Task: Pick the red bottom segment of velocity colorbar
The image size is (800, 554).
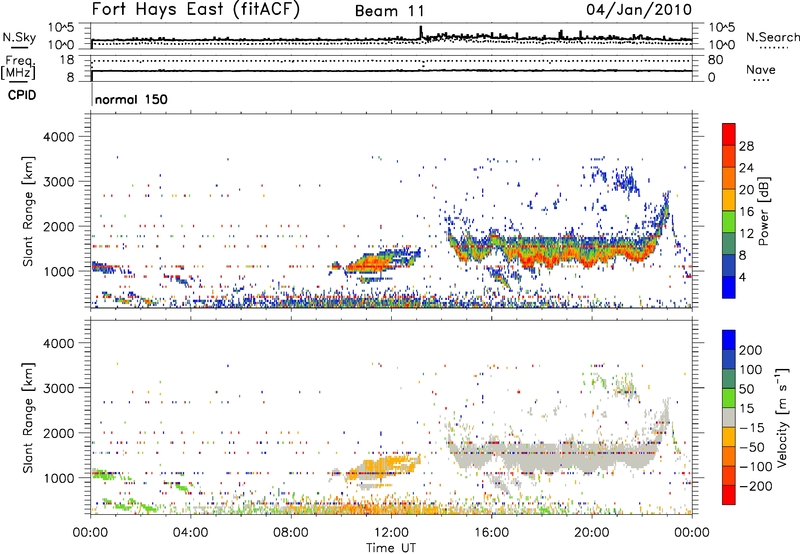Action: [729, 495]
